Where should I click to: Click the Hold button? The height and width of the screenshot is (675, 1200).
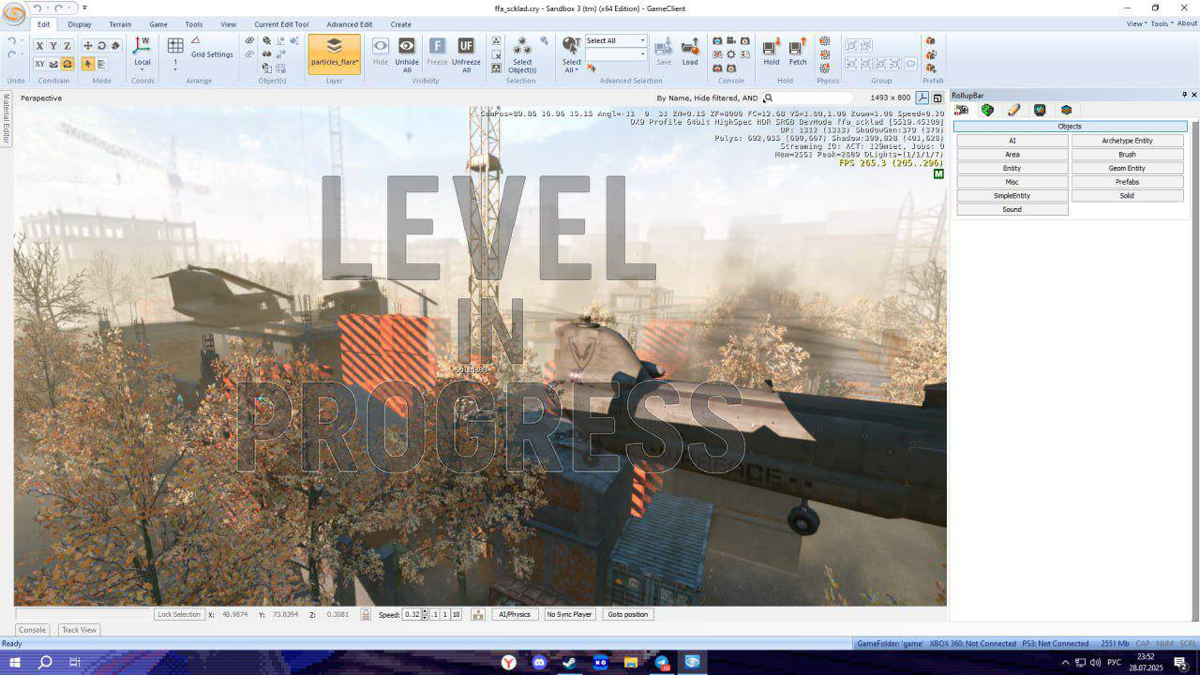(x=771, y=53)
